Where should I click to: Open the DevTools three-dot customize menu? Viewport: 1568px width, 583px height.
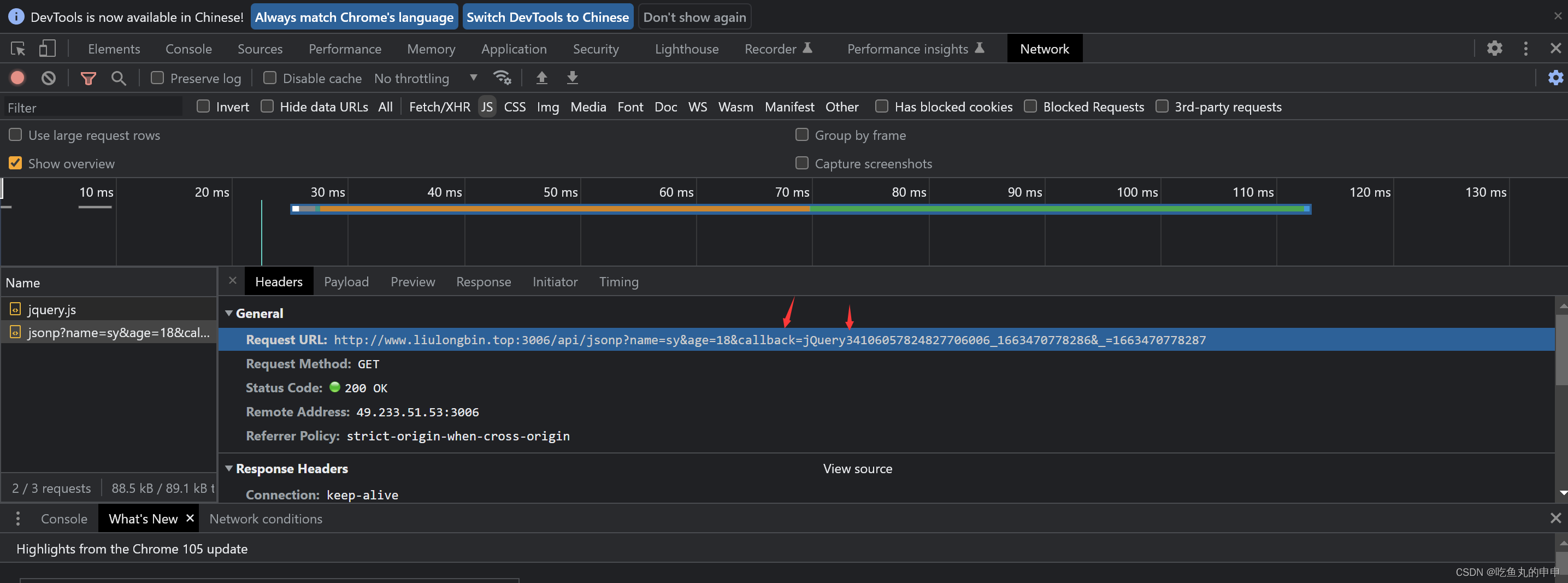point(1525,49)
